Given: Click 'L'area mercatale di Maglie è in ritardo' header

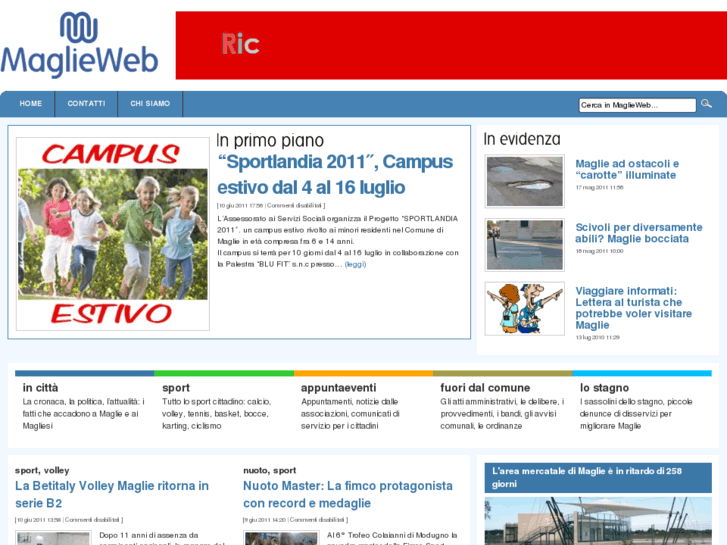Looking at the screenshot, I should pos(598,477).
